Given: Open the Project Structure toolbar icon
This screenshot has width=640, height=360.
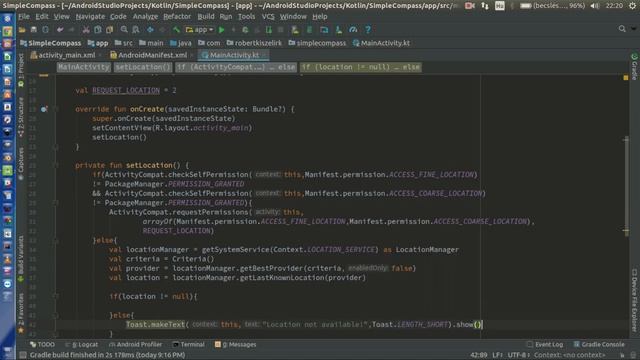Looking at the screenshot, I should point(324,30).
